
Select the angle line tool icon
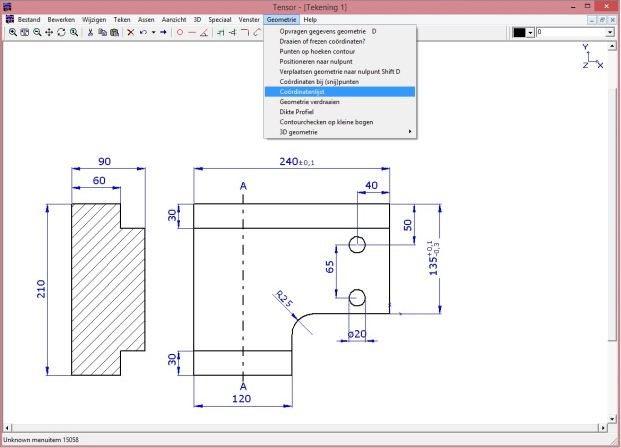click(x=204, y=32)
